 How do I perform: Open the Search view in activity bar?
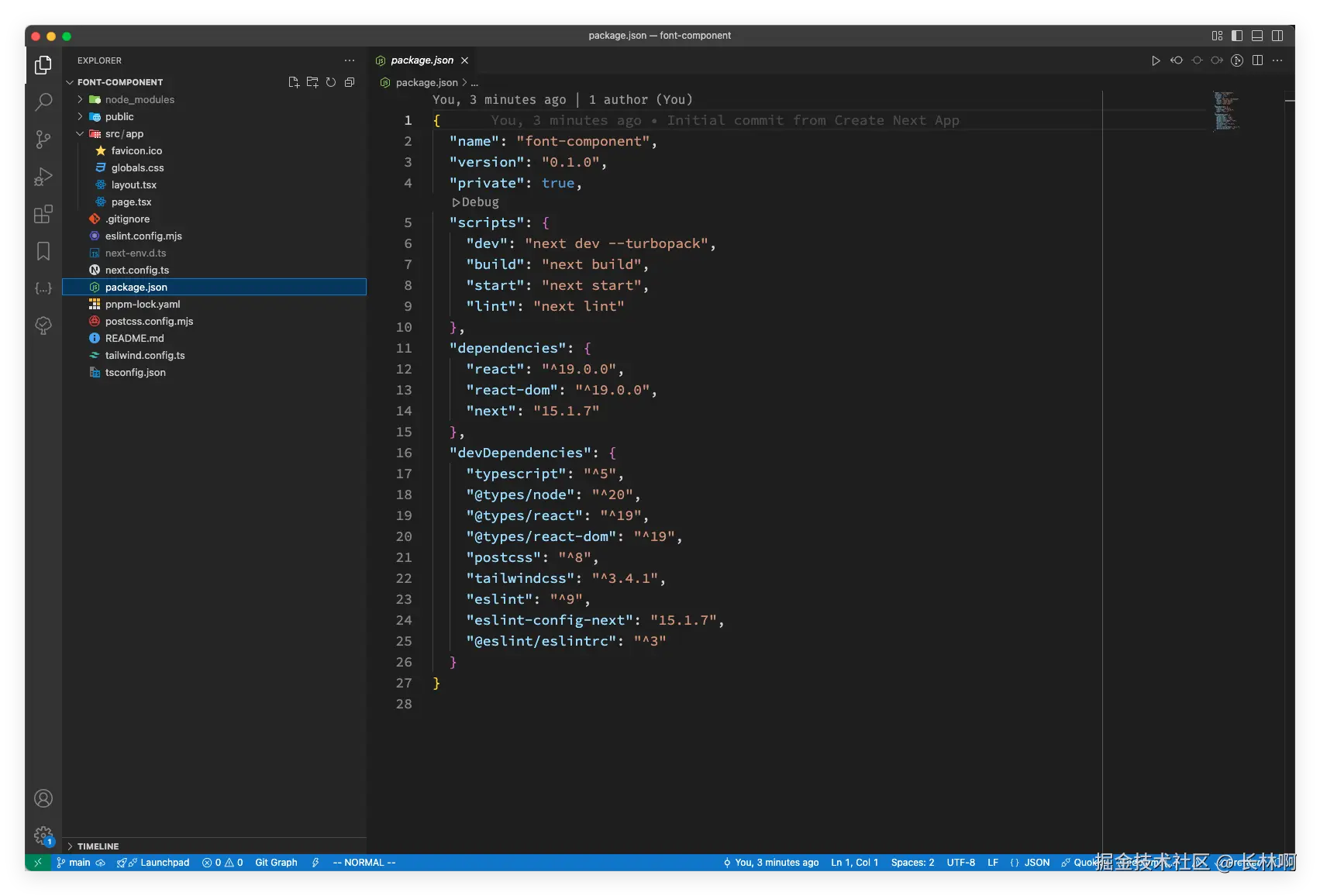coord(43,102)
